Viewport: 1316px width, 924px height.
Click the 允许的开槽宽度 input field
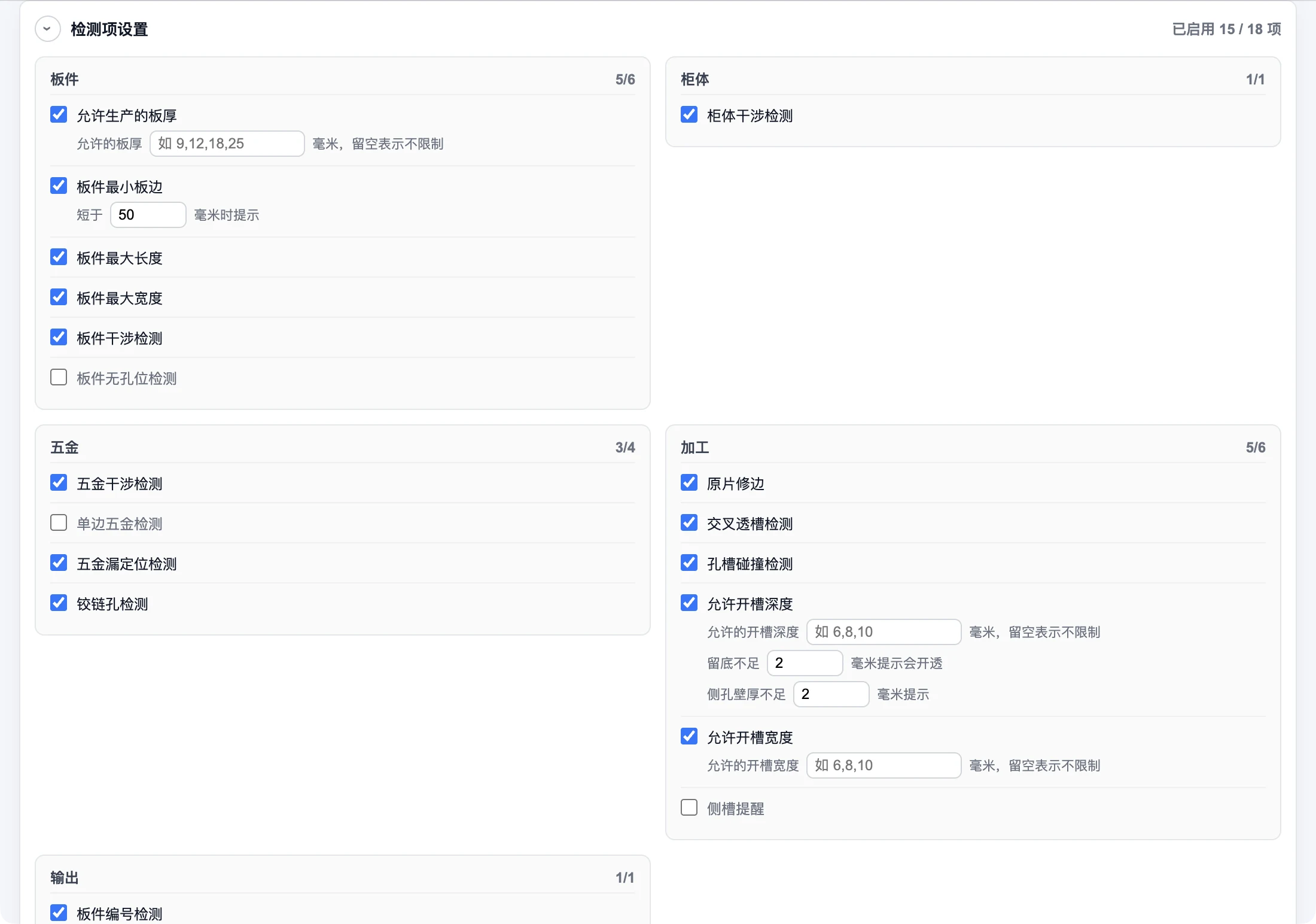[884, 765]
